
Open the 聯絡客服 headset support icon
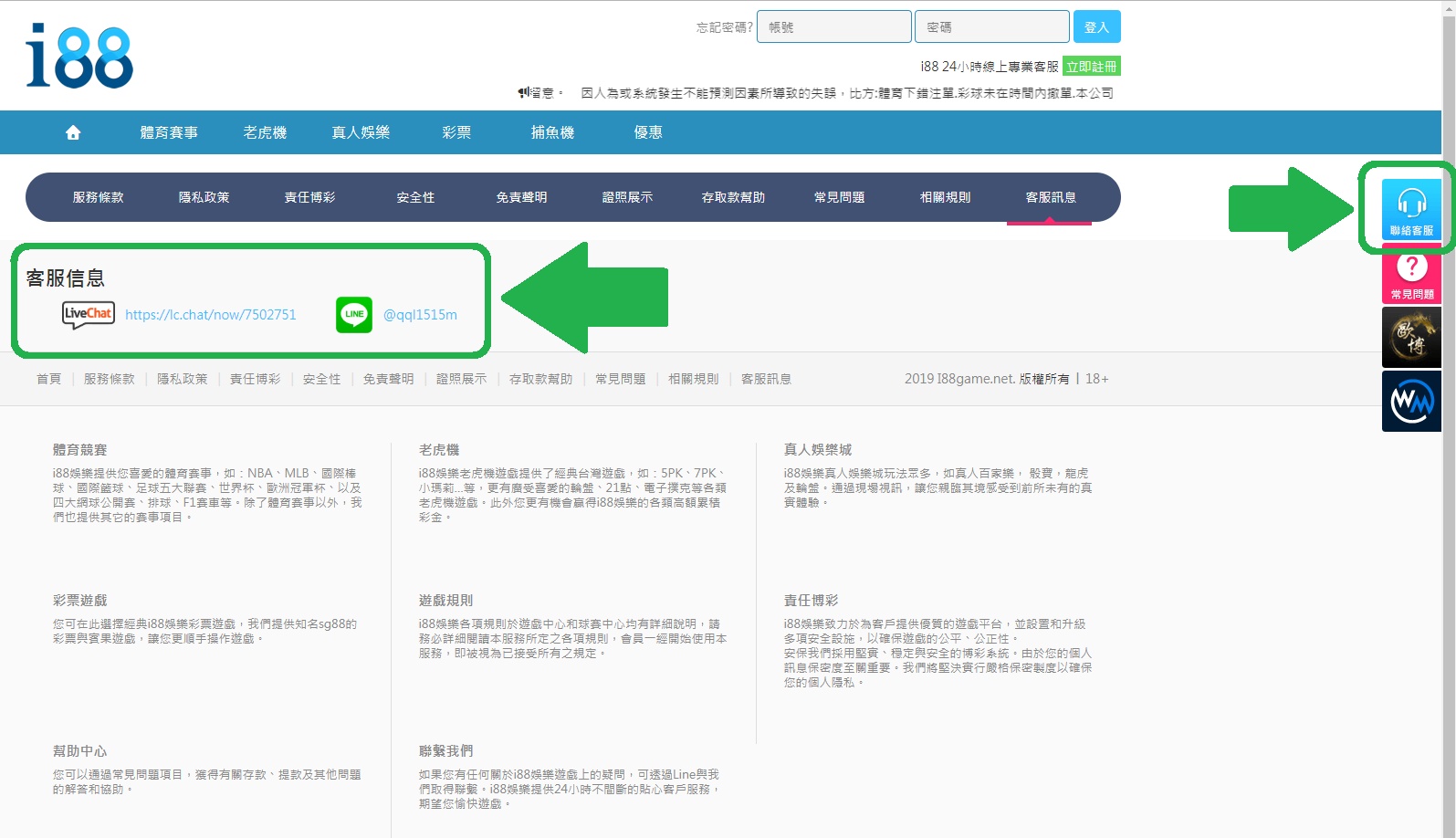[1411, 210]
